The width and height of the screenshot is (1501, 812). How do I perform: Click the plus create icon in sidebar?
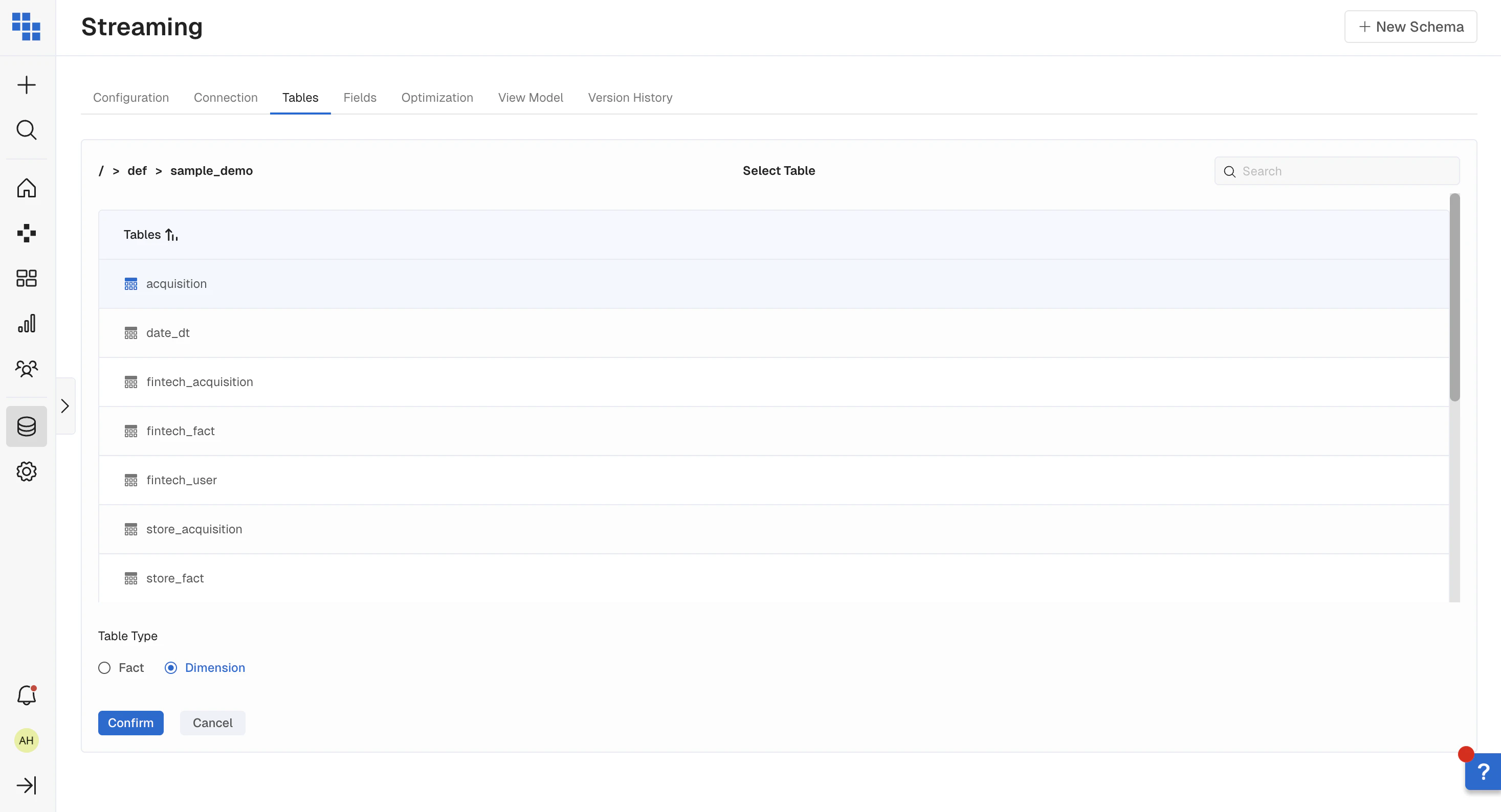(26, 85)
